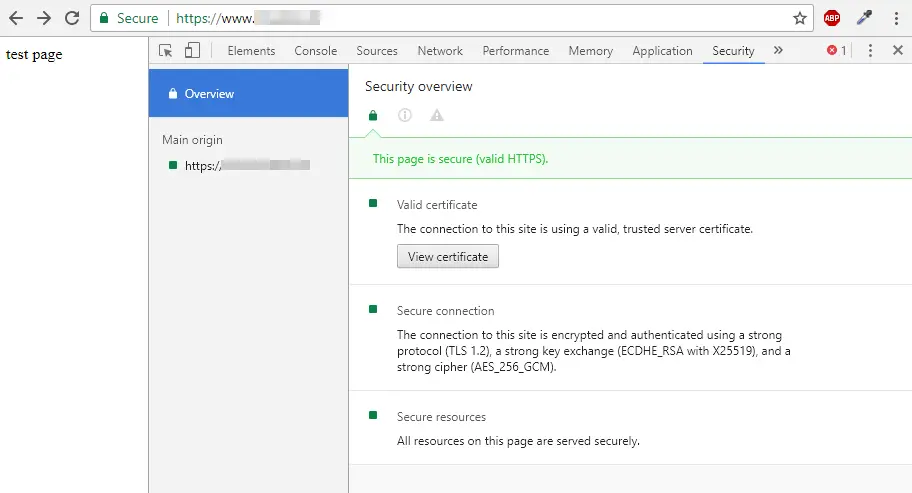Reload the page with the refresh icon
This screenshot has height=493, width=912.
[x=72, y=18]
